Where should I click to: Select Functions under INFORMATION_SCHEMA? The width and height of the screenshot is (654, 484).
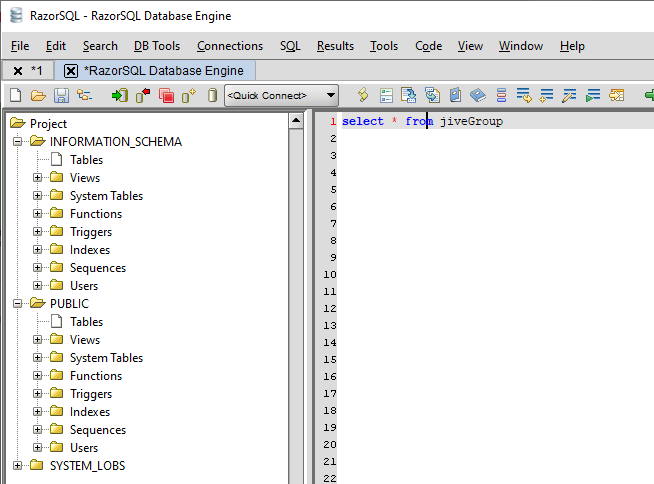pyautogui.click(x=96, y=214)
